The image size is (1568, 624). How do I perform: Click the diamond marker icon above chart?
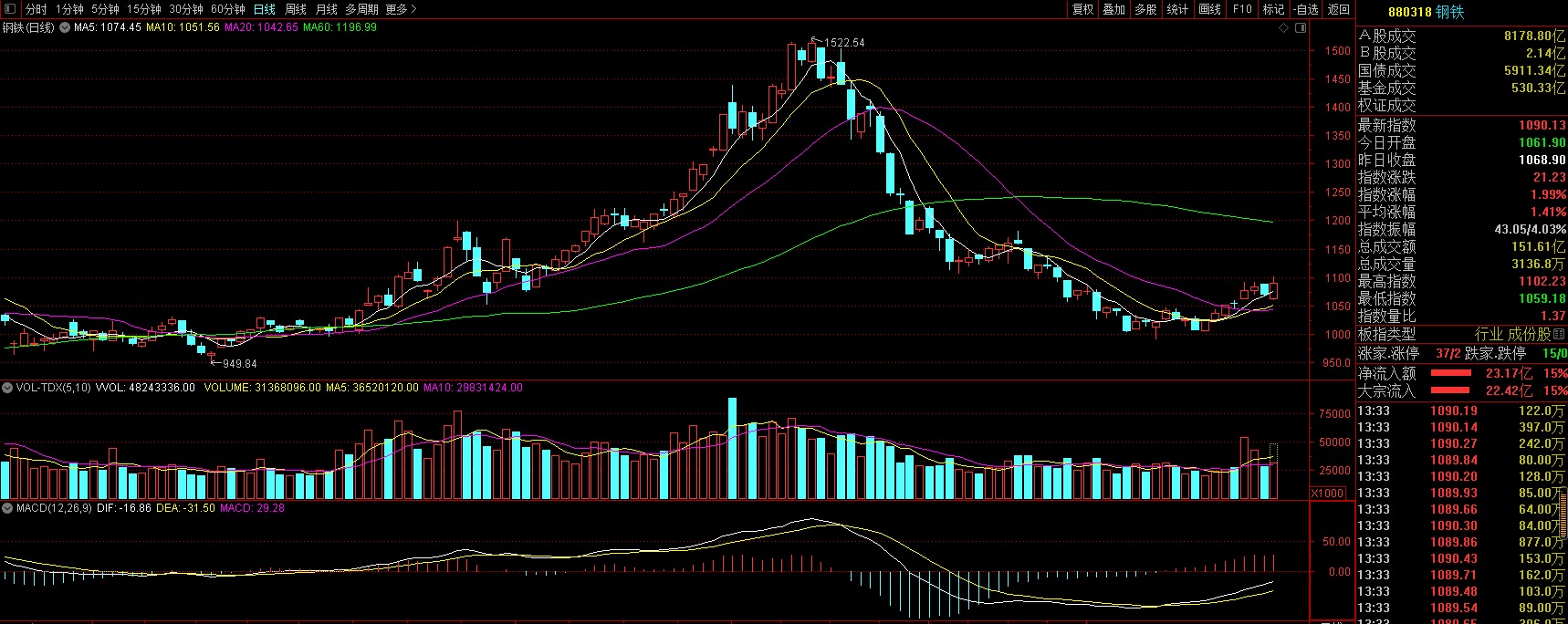(x=1284, y=28)
